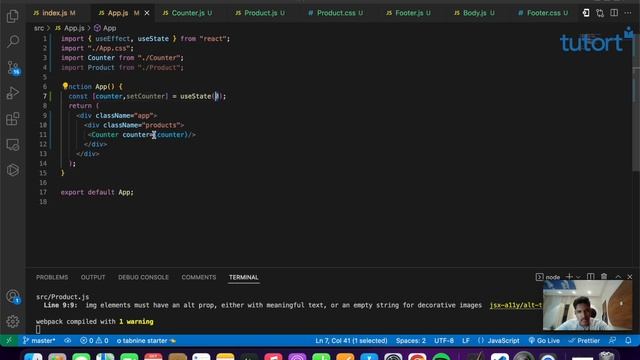This screenshot has height=360, width=640.
Task: Click the webcam video thumbnail
Action: [587, 305]
